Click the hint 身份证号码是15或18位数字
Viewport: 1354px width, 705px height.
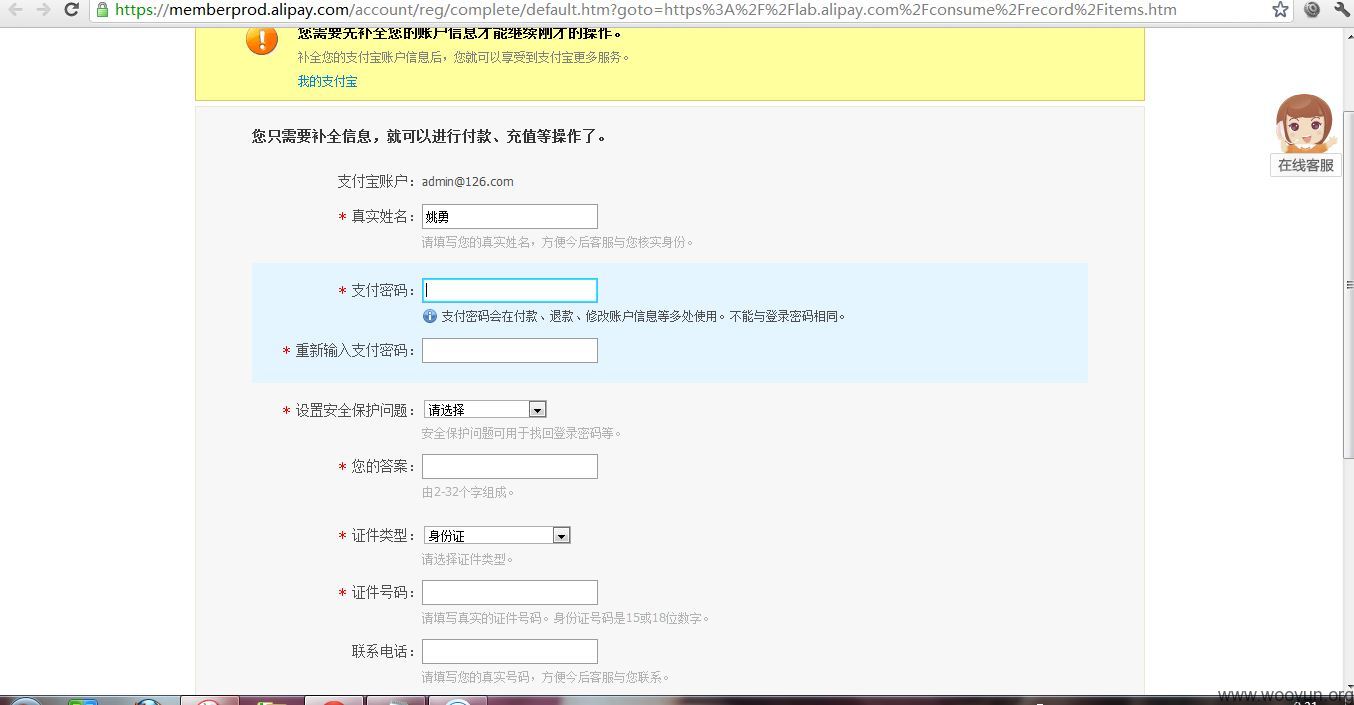[631, 618]
